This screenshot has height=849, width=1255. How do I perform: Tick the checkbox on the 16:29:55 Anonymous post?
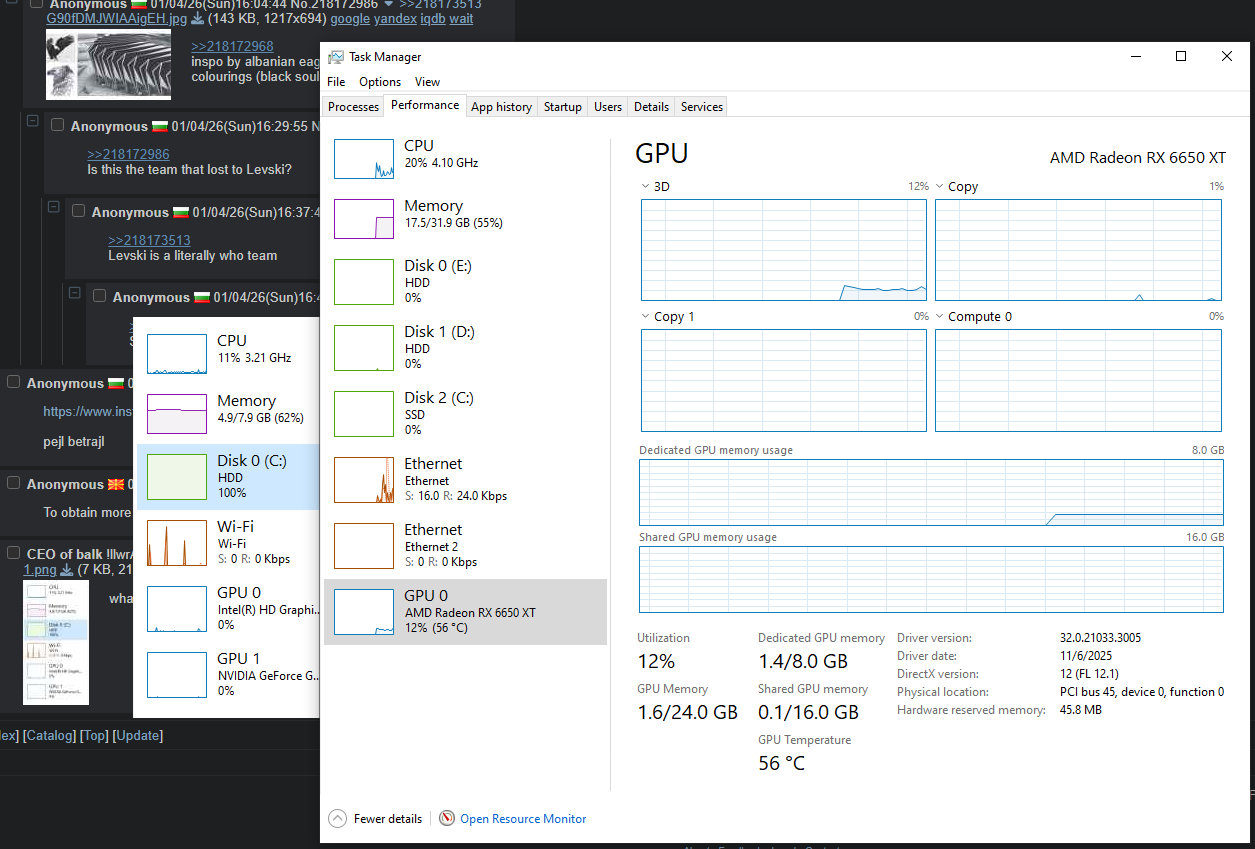click(x=58, y=125)
